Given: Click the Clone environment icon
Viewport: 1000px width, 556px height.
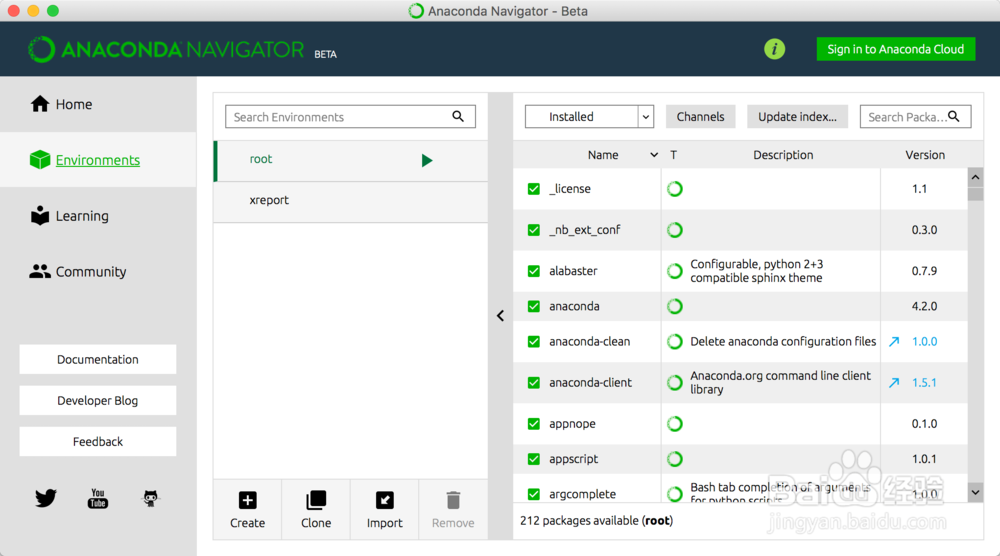Looking at the screenshot, I should (x=316, y=500).
